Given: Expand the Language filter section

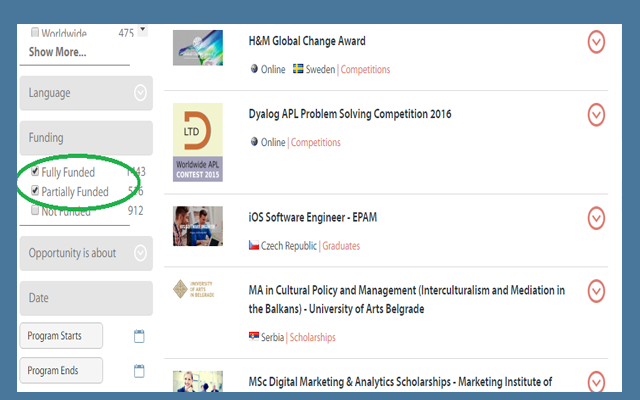Looking at the screenshot, I should coord(86,93).
